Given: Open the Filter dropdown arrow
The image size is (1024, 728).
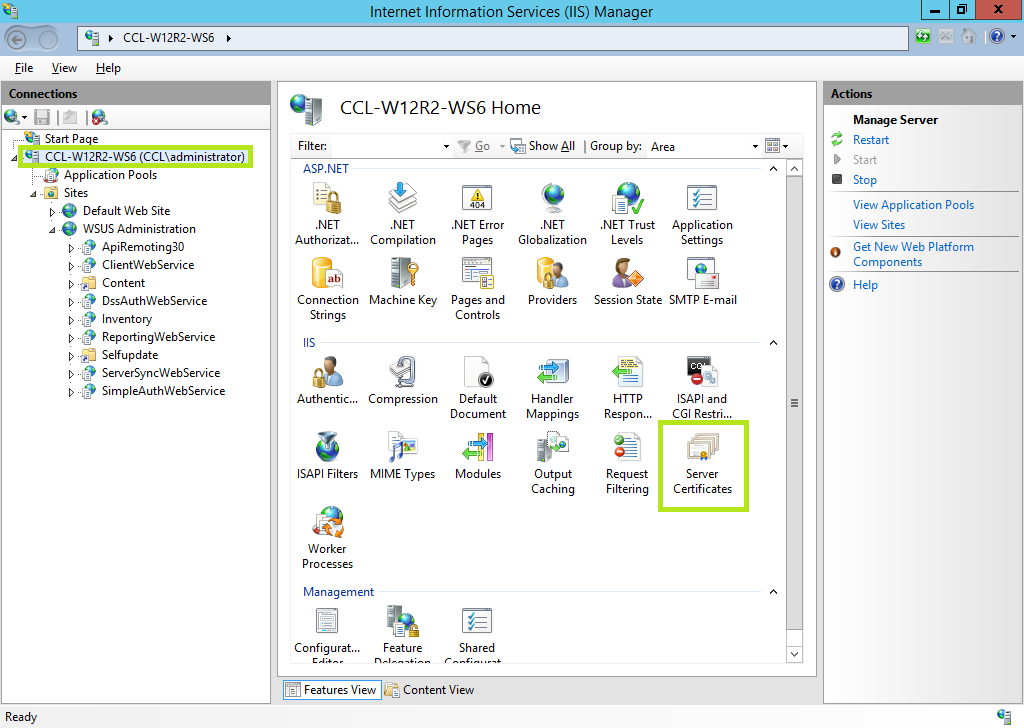Looking at the screenshot, I should (446, 146).
